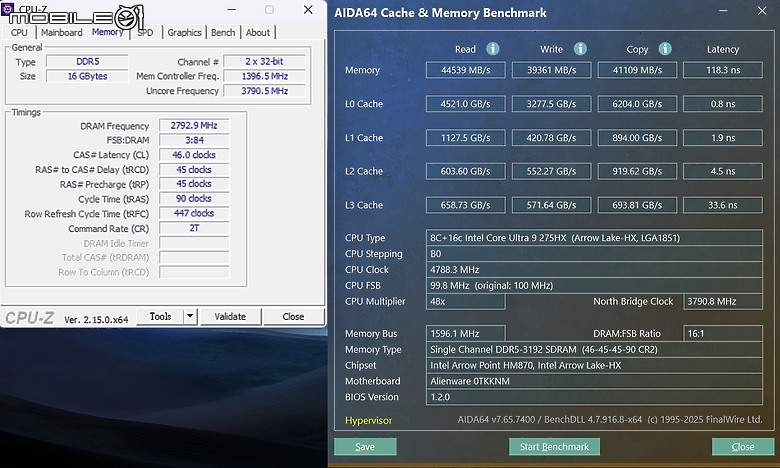The height and width of the screenshot is (468, 780).
Task: Click the DRAM:FSB Ratio value 16:1
Action: coord(723,333)
